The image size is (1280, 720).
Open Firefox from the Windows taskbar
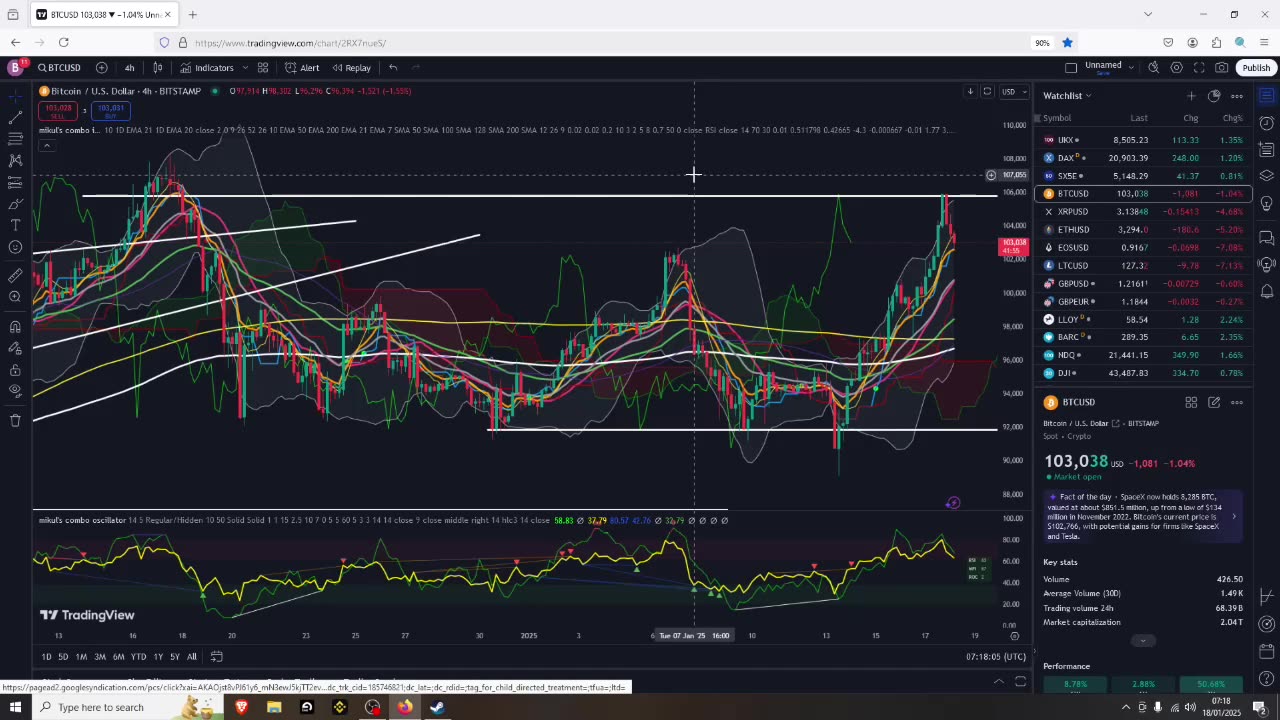[x=405, y=707]
